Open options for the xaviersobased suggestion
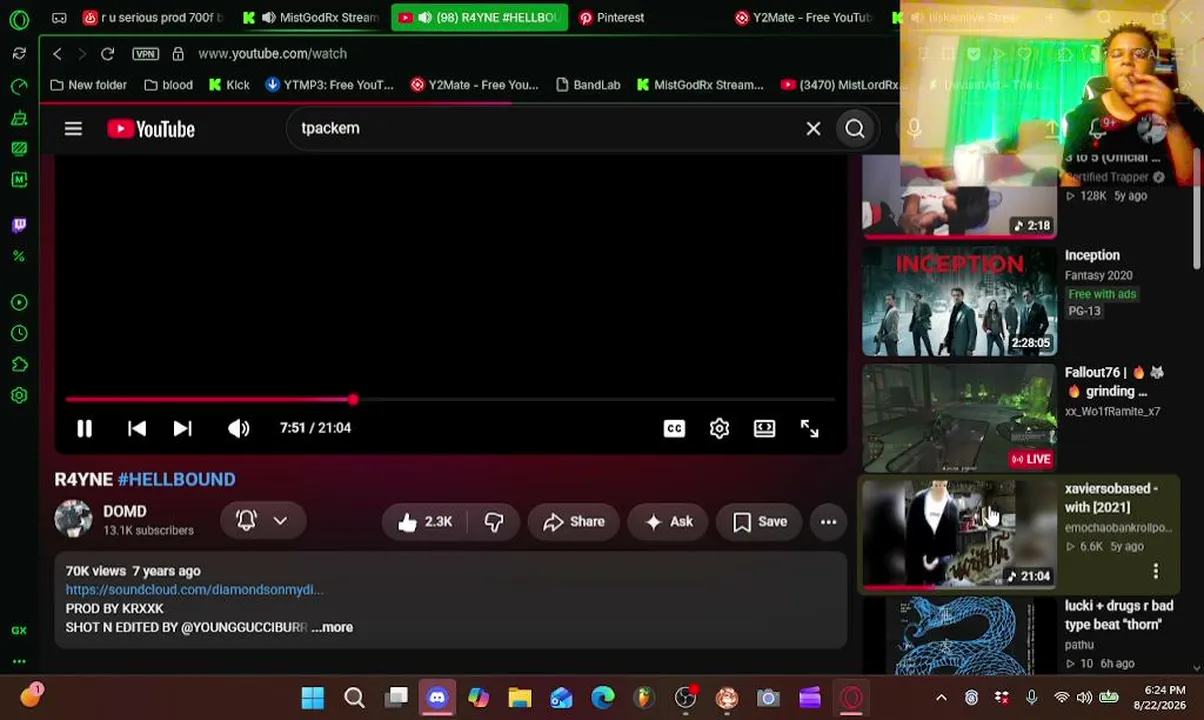1204x720 pixels. [x=1156, y=571]
